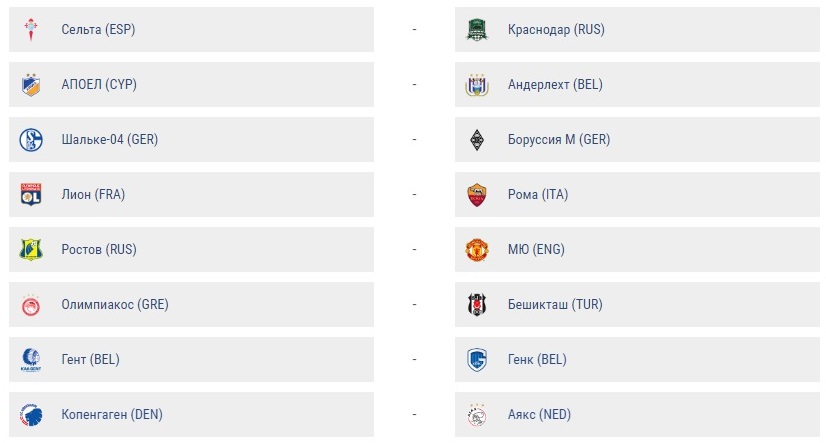Open the Beşiktaş crest icon
This screenshot has width=826, height=443.
click(x=477, y=305)
